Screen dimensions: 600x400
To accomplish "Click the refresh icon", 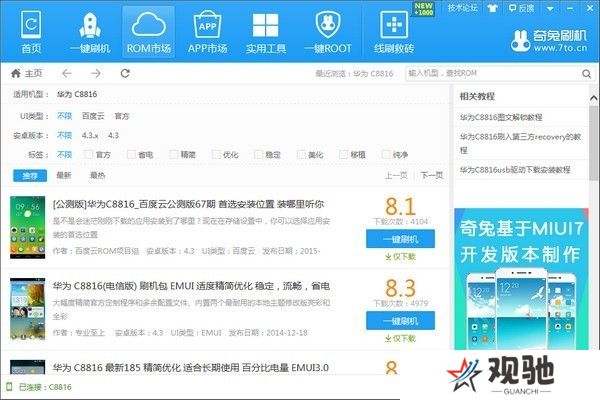I will click(125, 73).
